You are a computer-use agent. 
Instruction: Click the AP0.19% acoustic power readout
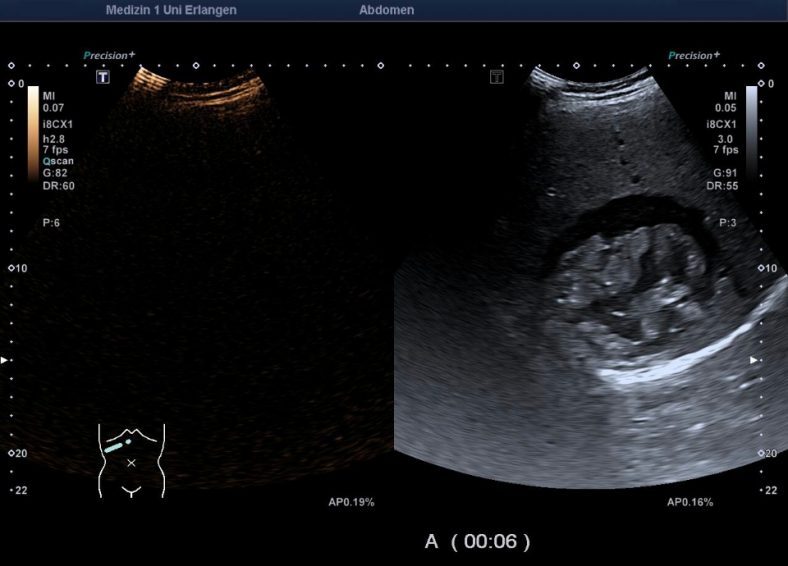(351, 502)
